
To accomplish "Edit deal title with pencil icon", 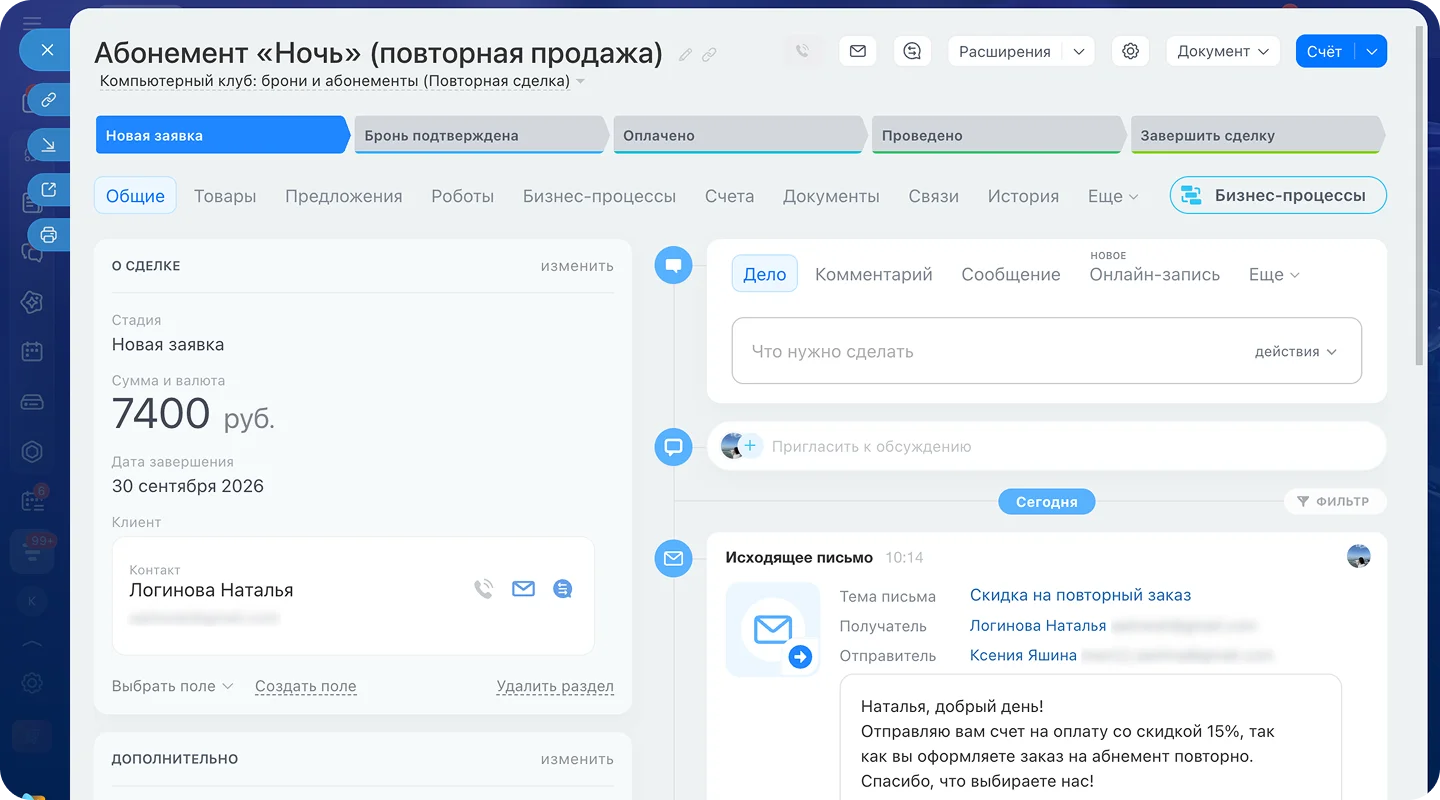I will pos(685,55).
